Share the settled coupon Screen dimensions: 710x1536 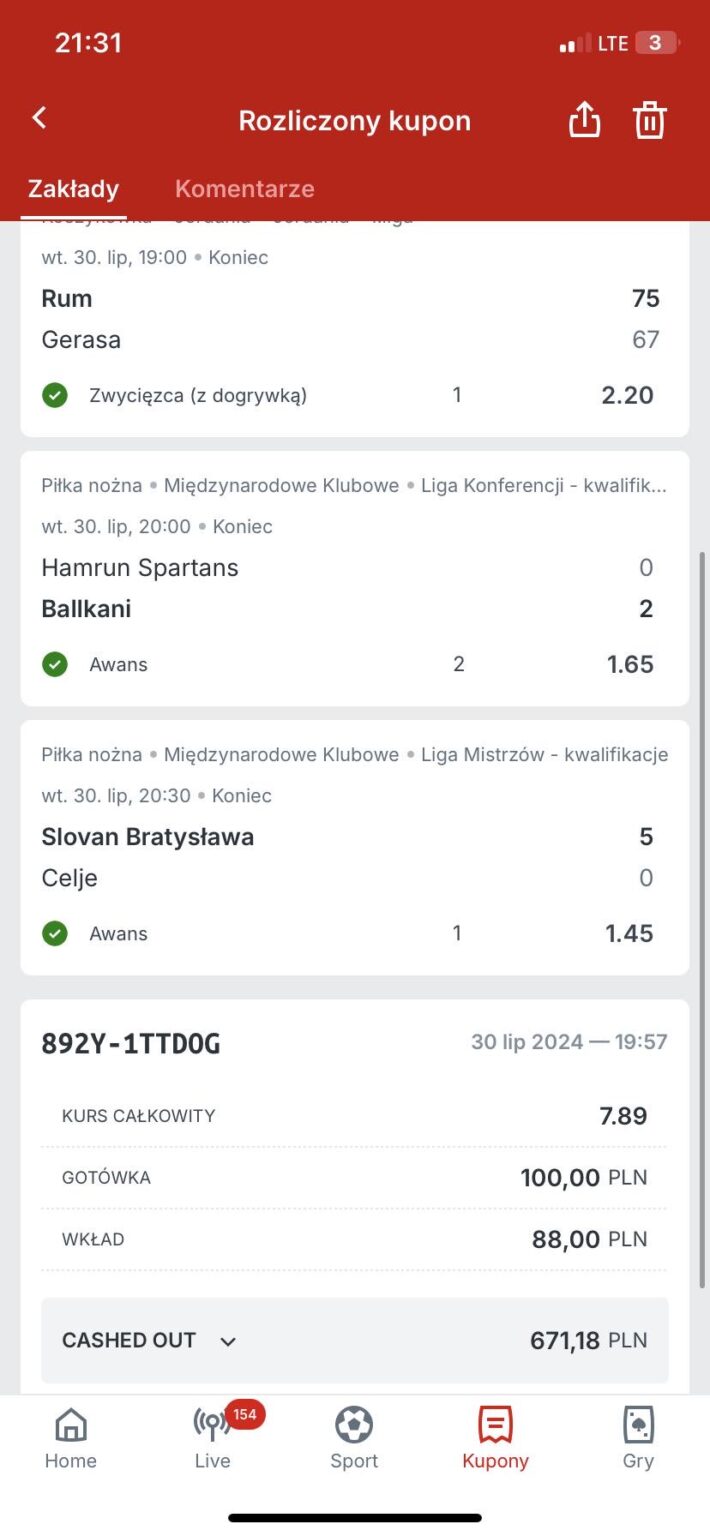coord(584,120)
